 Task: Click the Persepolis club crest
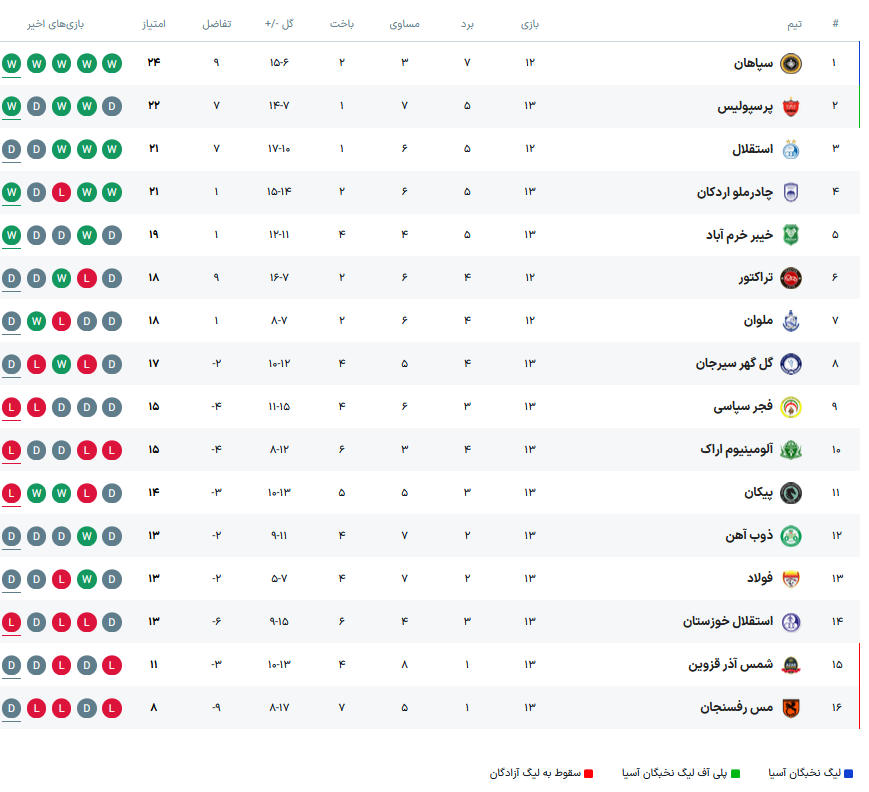point(790,106)
